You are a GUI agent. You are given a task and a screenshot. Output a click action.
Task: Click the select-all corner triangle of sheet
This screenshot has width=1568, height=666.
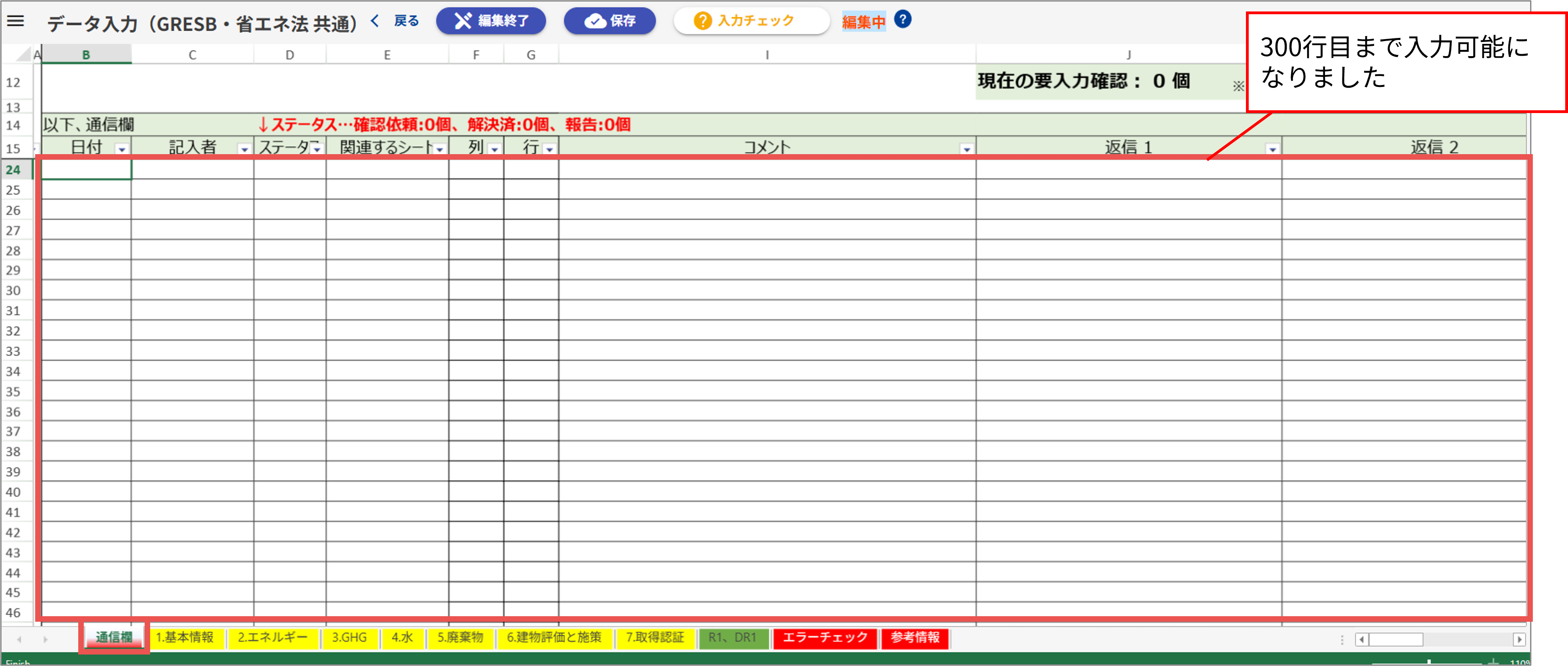(x=23, y=55)
